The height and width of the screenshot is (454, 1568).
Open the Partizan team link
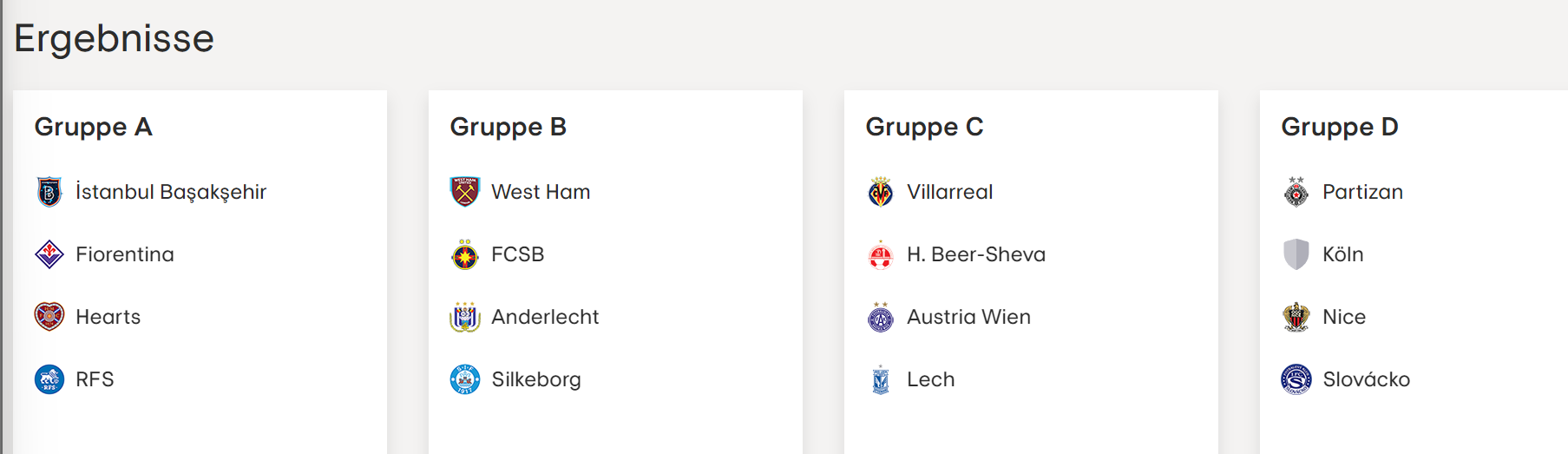[1362, 192]
